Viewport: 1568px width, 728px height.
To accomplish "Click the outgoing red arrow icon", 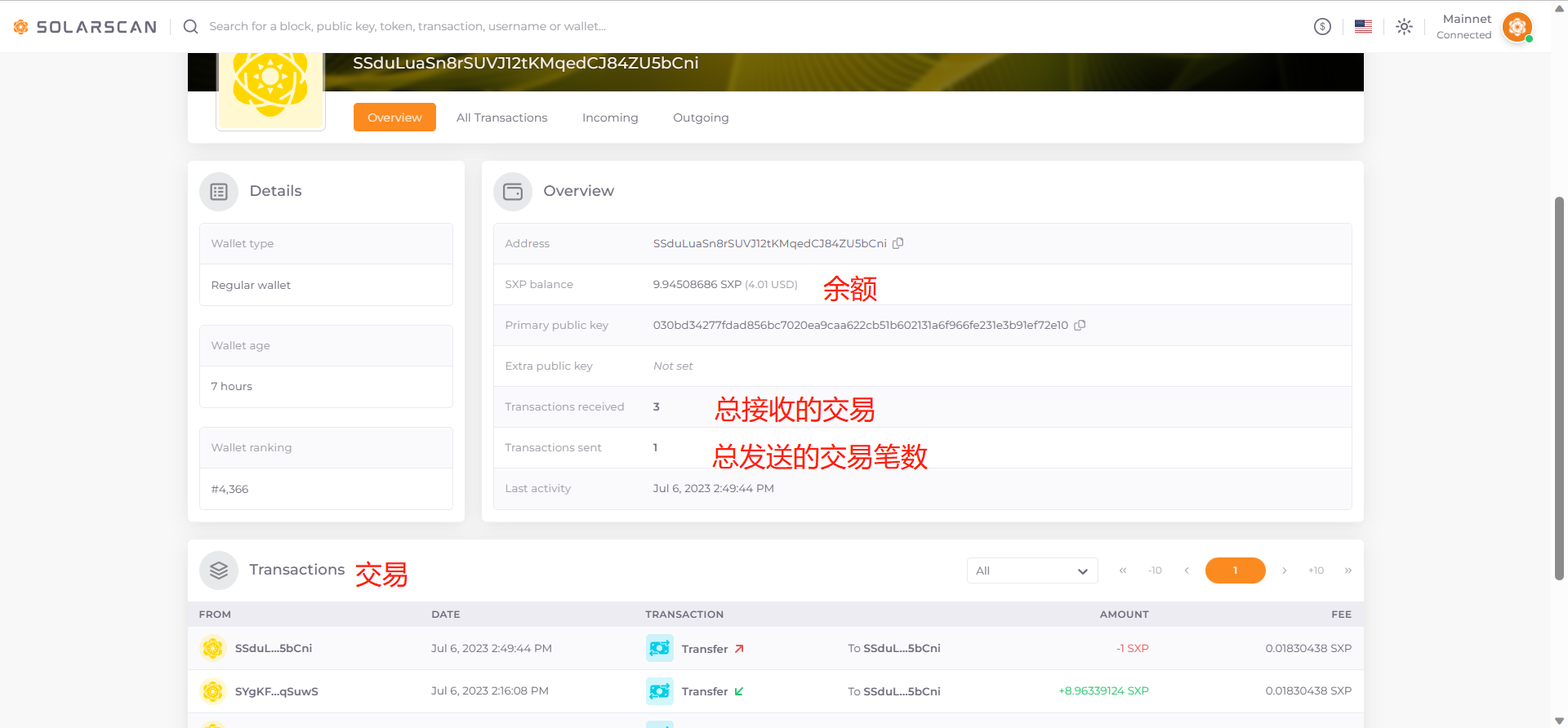I will pos(739,649).
